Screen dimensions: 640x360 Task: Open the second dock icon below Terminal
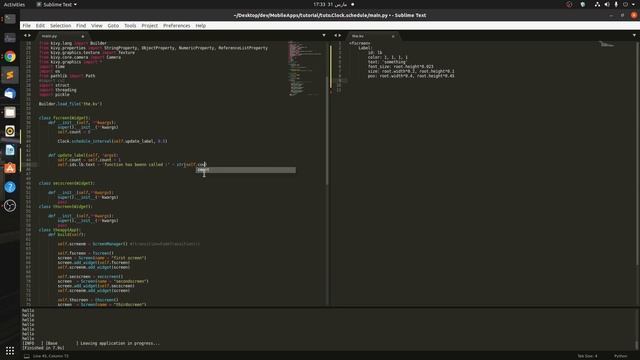point(10,38)
